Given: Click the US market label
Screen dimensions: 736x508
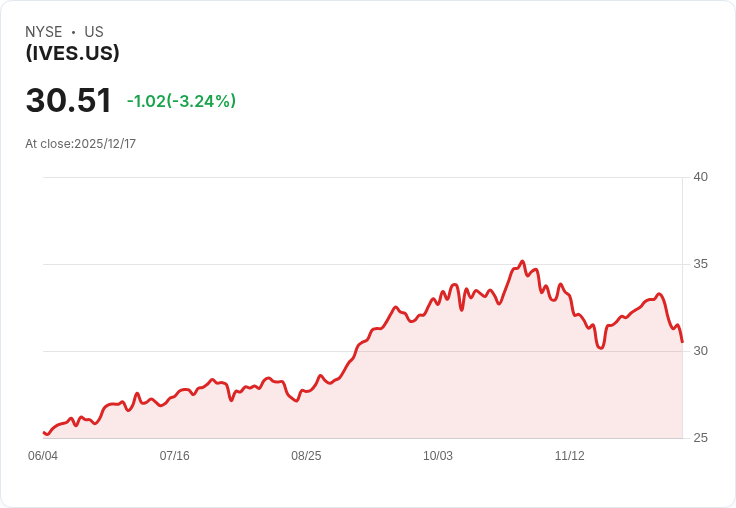Looking at the screenshot, I should point(94,32).
